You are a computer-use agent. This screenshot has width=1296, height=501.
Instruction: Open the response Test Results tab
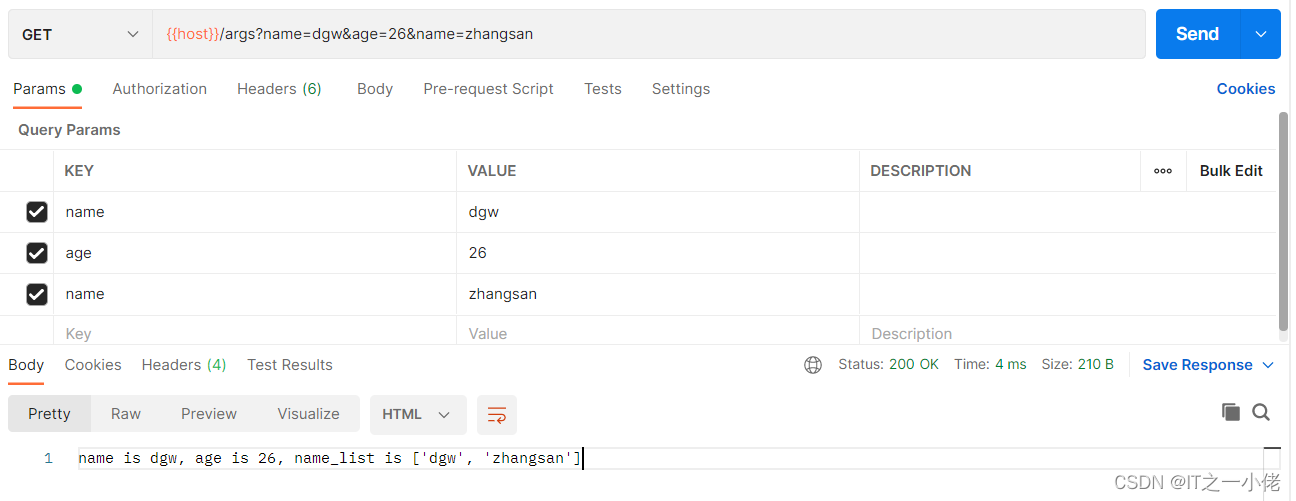pyautogui.click(x=290, y=365)
